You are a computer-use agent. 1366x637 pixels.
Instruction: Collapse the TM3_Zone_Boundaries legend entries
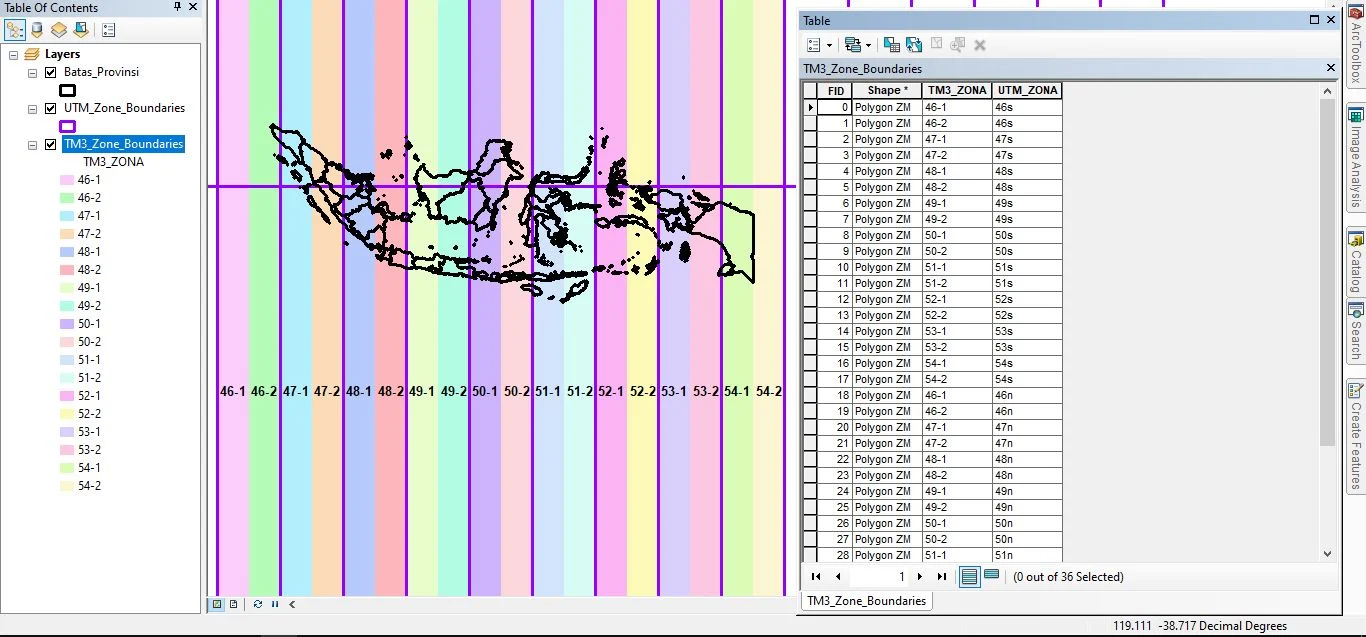34,143
